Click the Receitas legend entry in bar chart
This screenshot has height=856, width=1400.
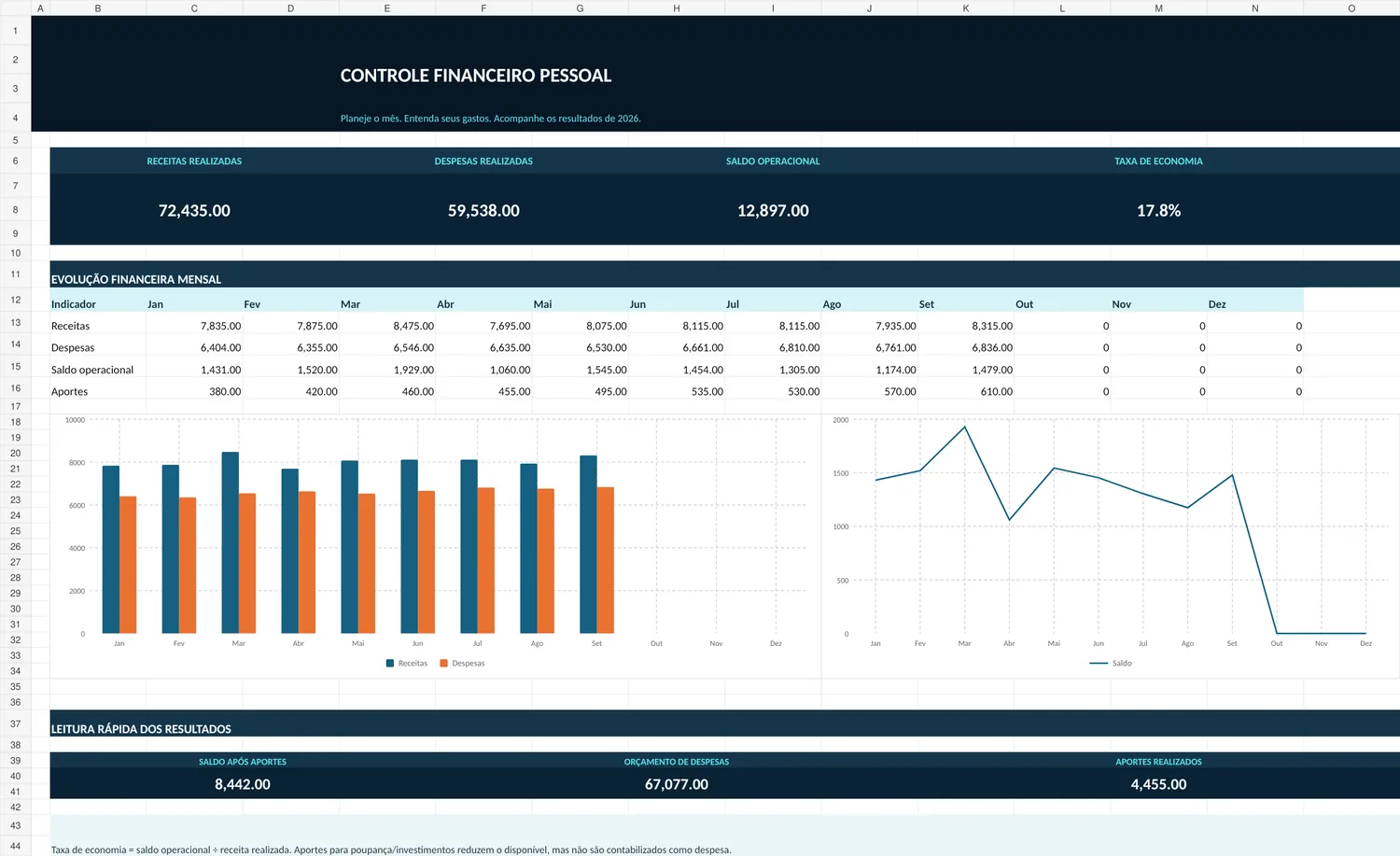[x=407, y=664]
